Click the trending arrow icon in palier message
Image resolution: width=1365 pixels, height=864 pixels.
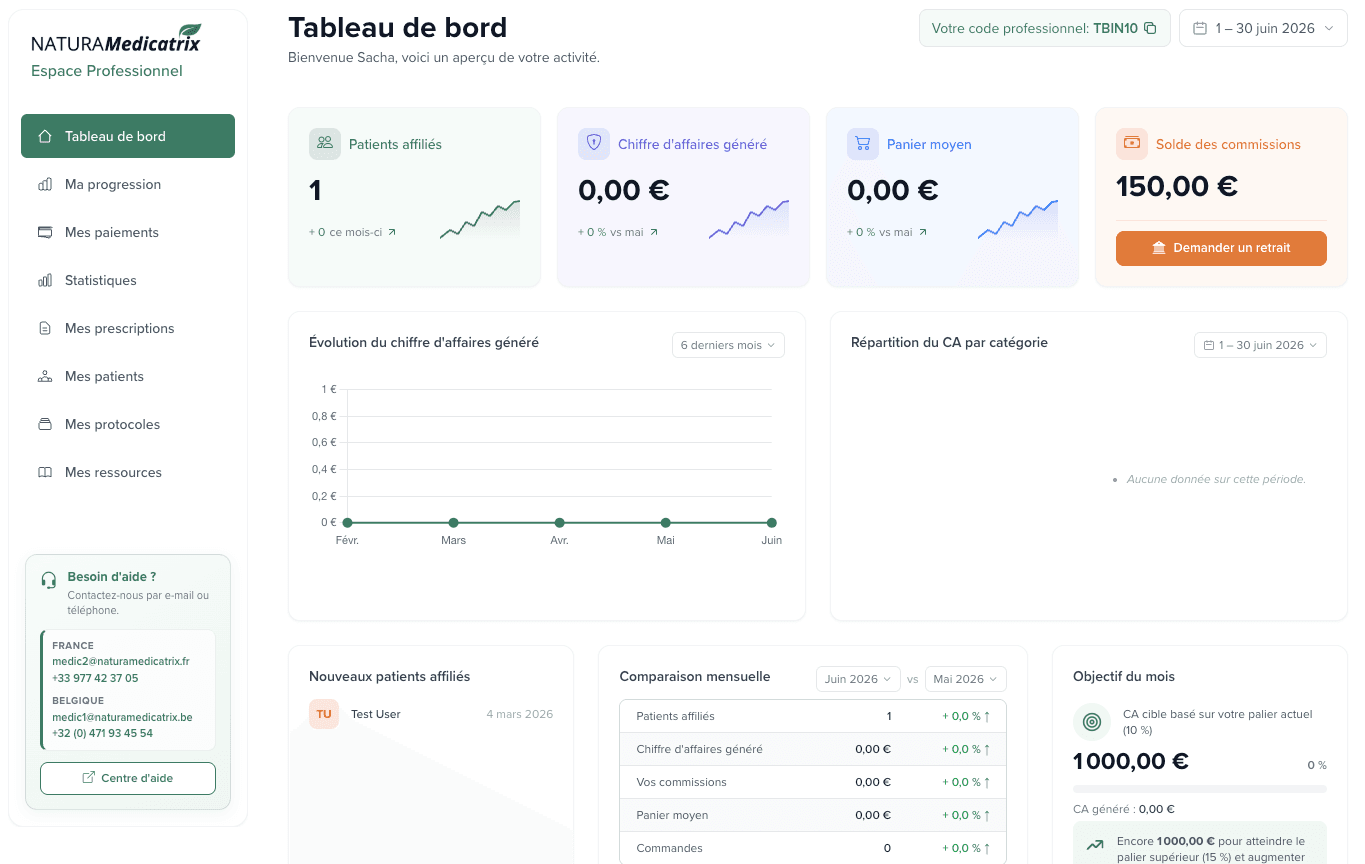[x=1095, y=846]
